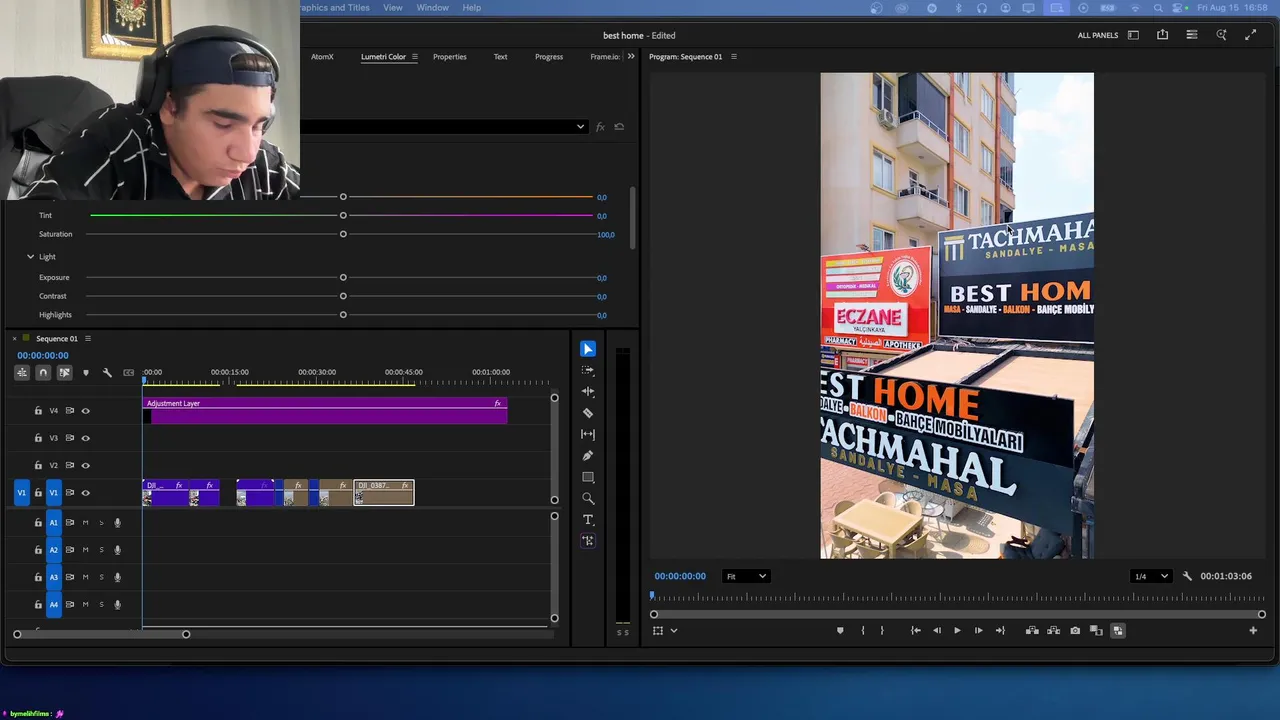This screenshot has height=720, width=1280.
Task: Adjust the Exposure slider handle
Action: 343,278
